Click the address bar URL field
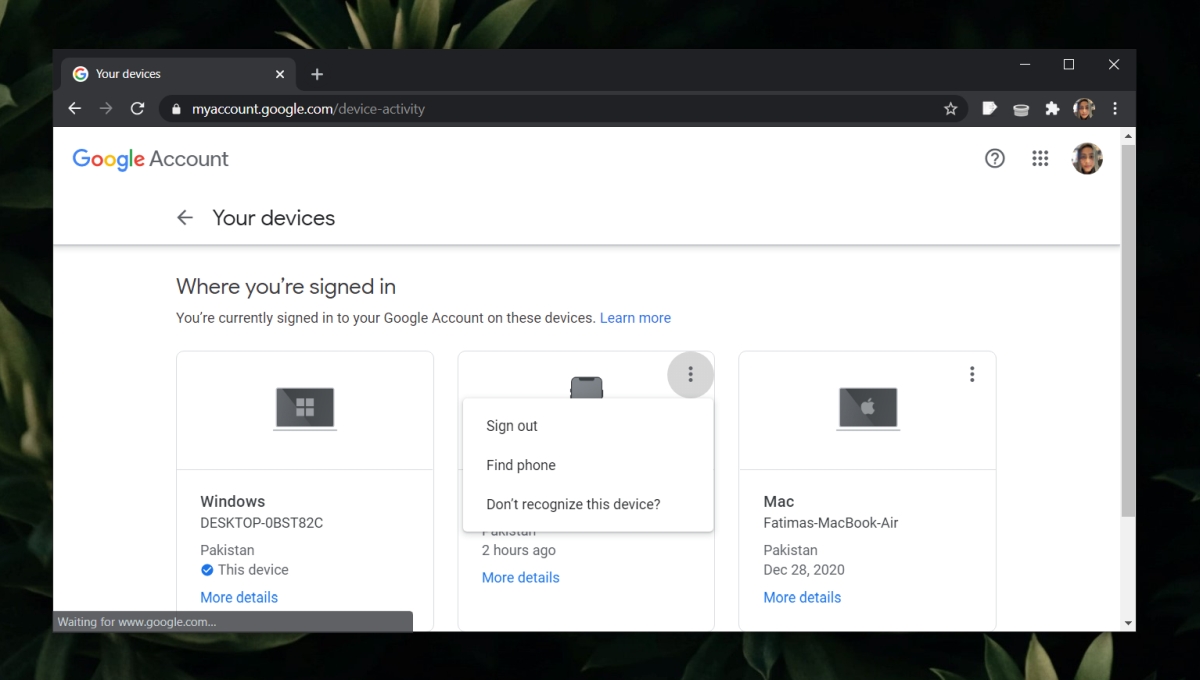1200x680 pixels. (560, 109)
